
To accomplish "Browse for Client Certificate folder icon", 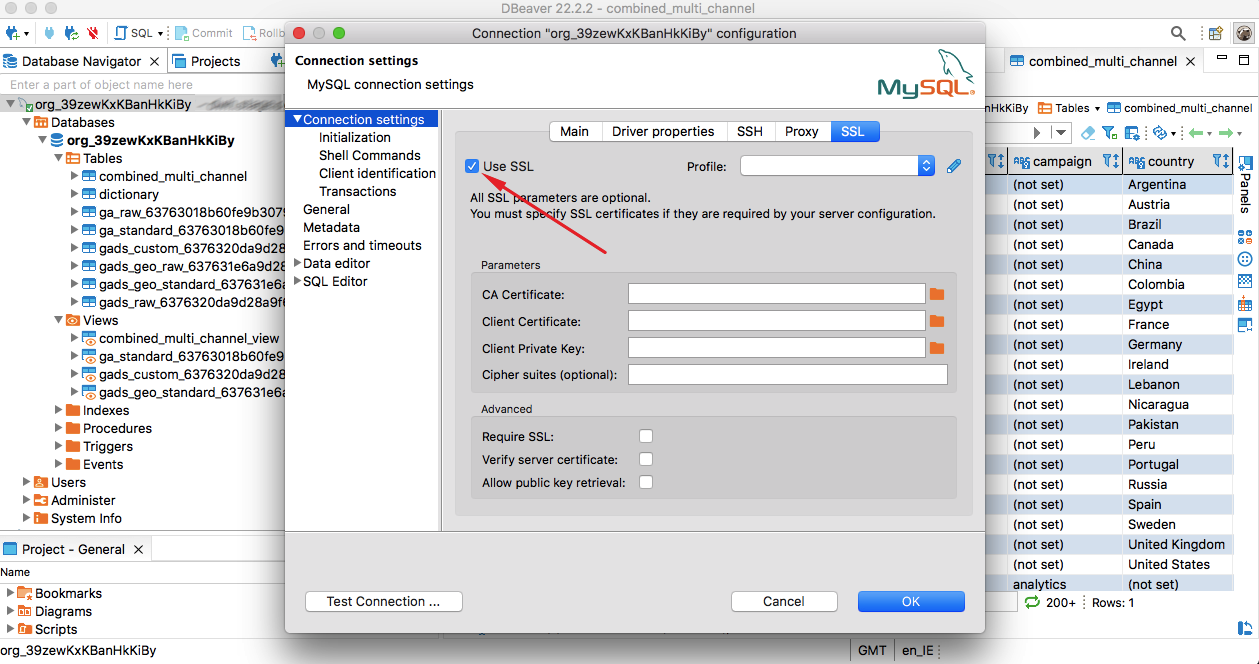I will point(937,321).
